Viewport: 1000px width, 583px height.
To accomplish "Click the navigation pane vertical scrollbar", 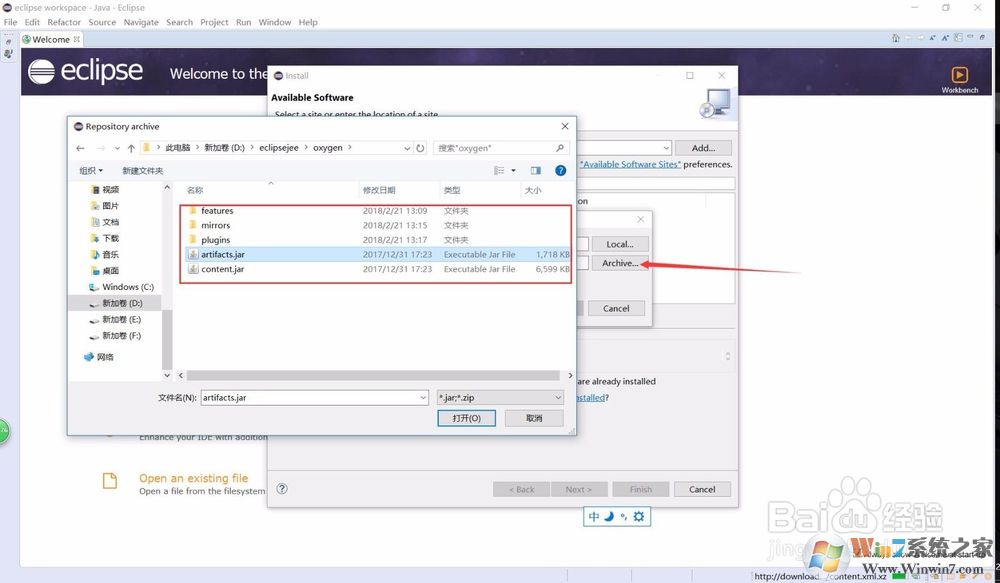I will 167,338.
